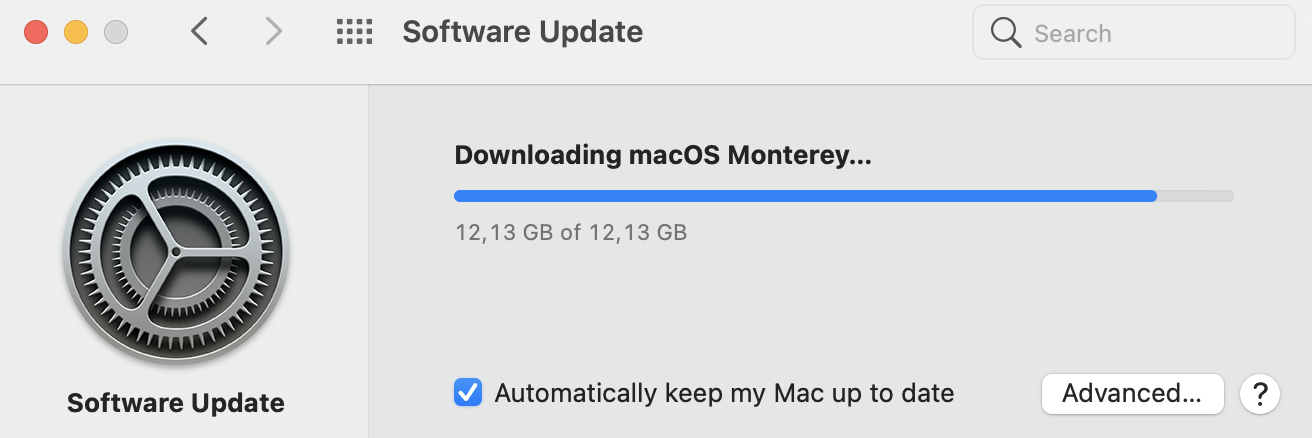Click the yellow minimize window button
The height and width of the screenshot is (438, 1312).
click(x=76, y=32)
